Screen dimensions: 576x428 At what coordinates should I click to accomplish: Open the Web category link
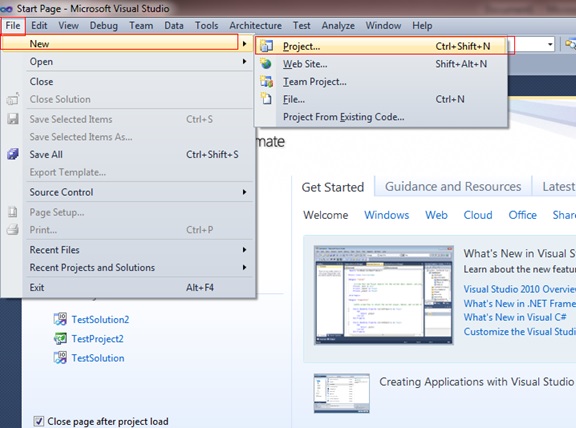[x=436, y=215]
